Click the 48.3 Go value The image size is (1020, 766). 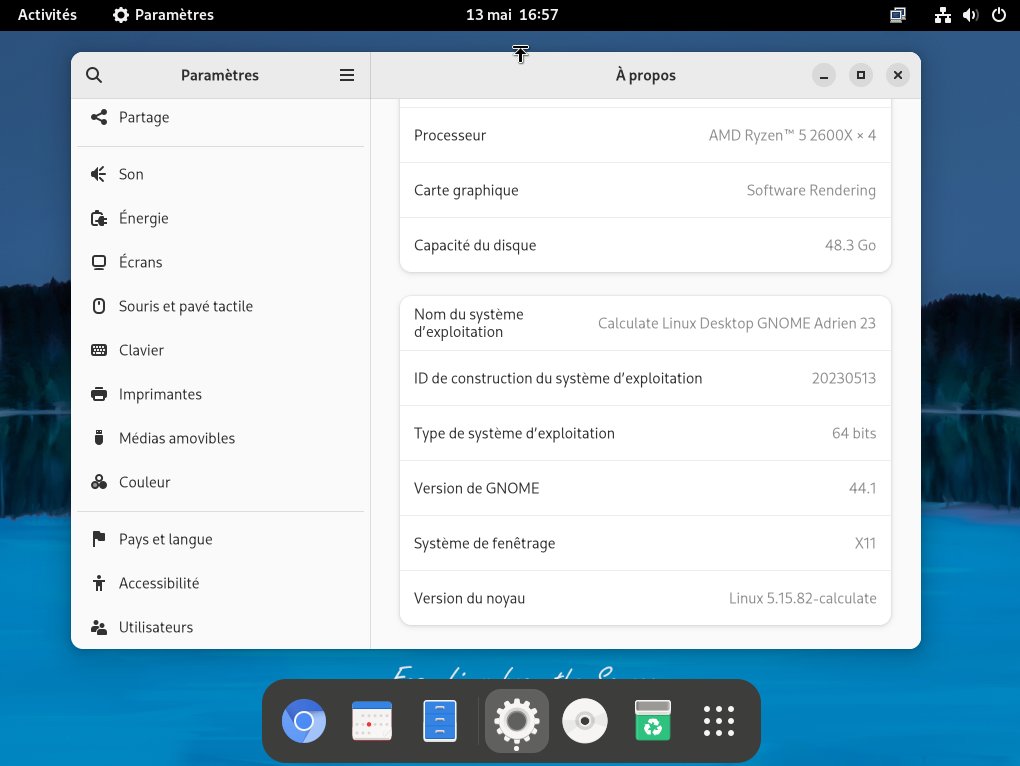(850, 245)
